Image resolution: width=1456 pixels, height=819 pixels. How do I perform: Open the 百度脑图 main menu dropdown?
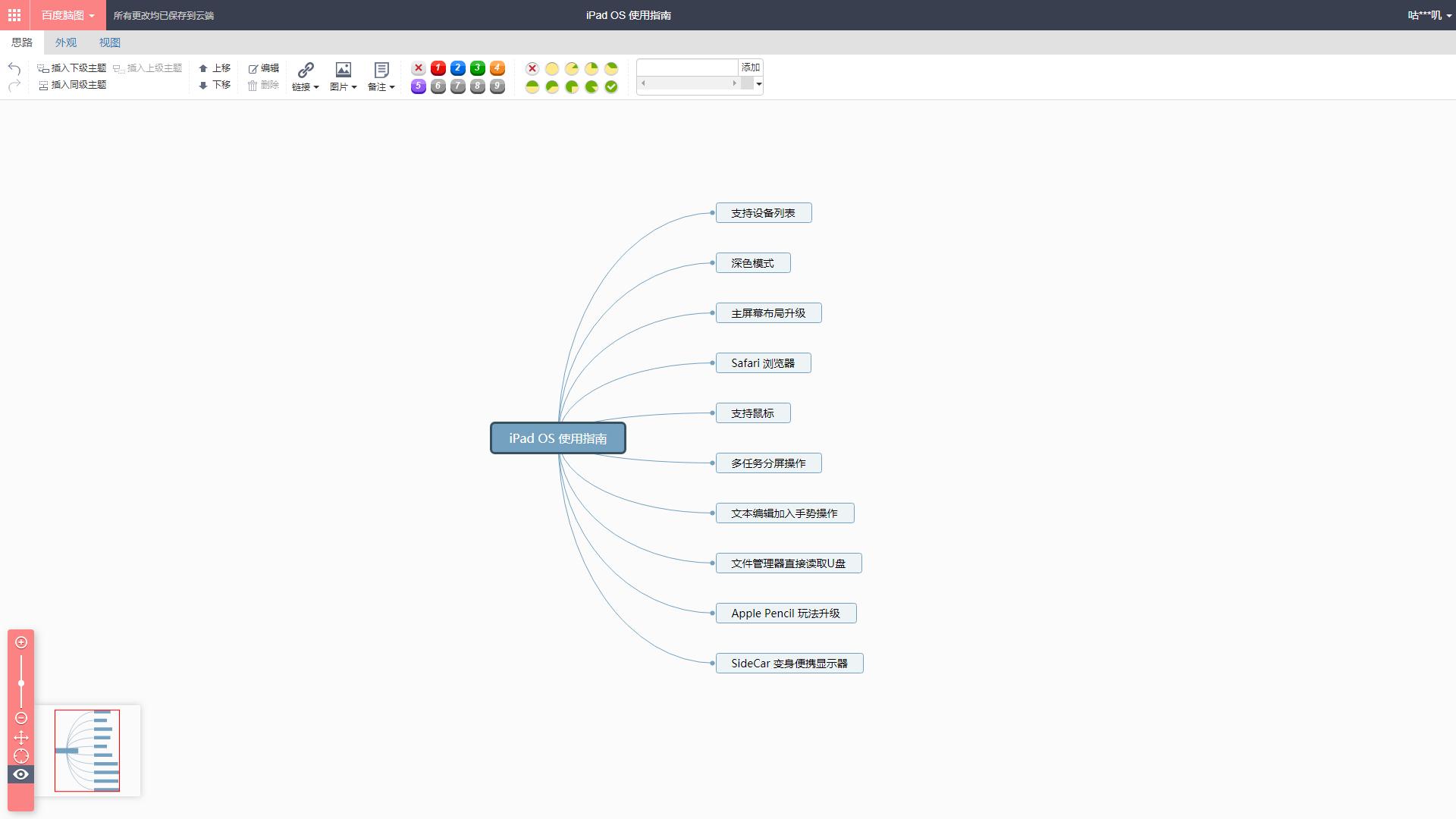[x=67, y=15]
